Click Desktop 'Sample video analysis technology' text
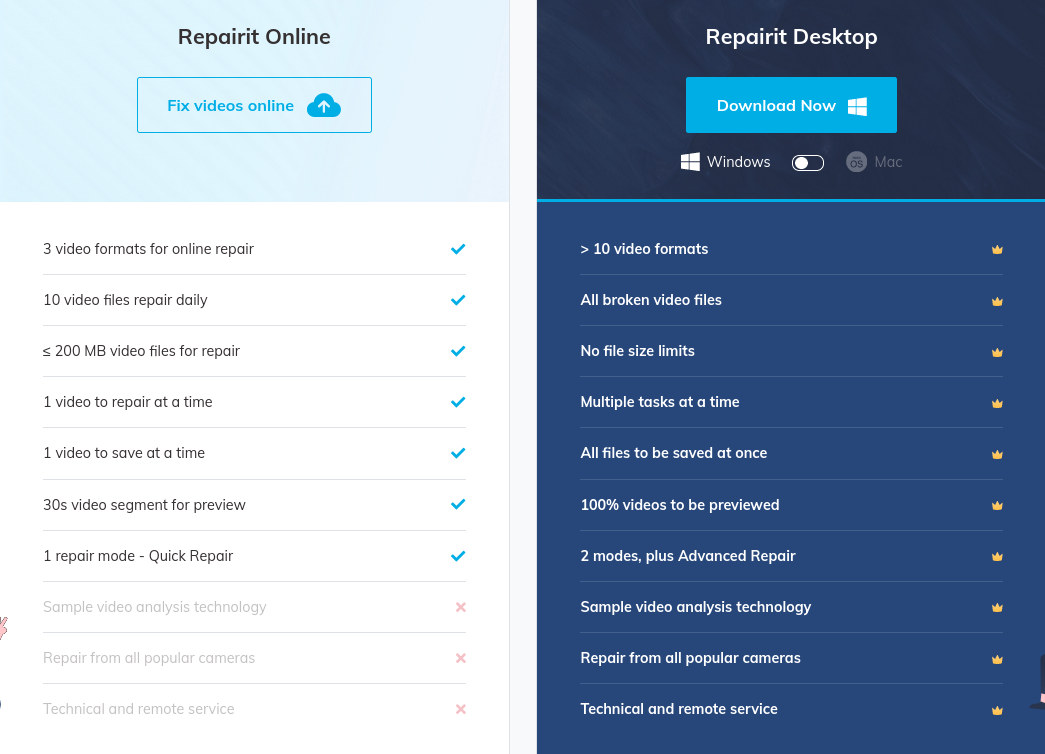The height and width of the screenshot is (754, 1045). [x=695, y=607]
